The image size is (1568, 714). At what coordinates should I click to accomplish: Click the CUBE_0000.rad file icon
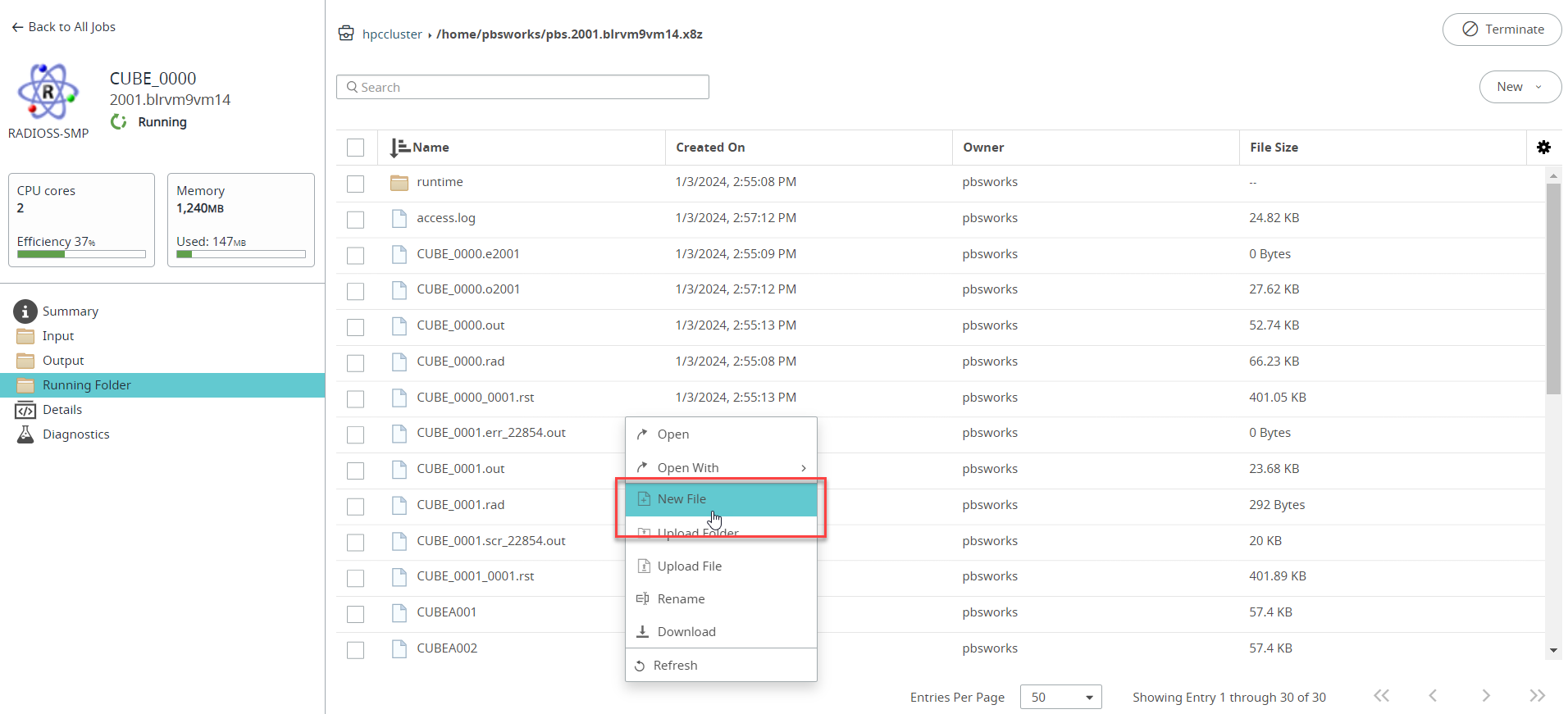[399, 362]
